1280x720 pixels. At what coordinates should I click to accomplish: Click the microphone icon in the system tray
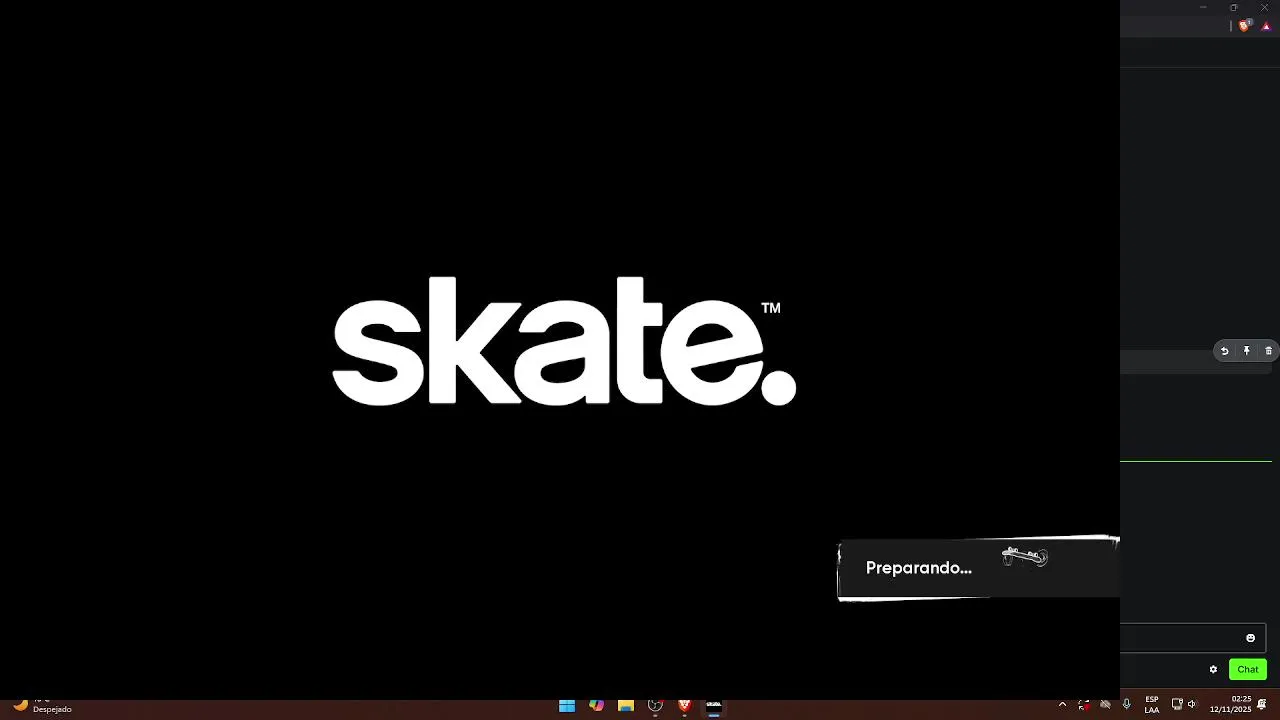point(1127,705)
